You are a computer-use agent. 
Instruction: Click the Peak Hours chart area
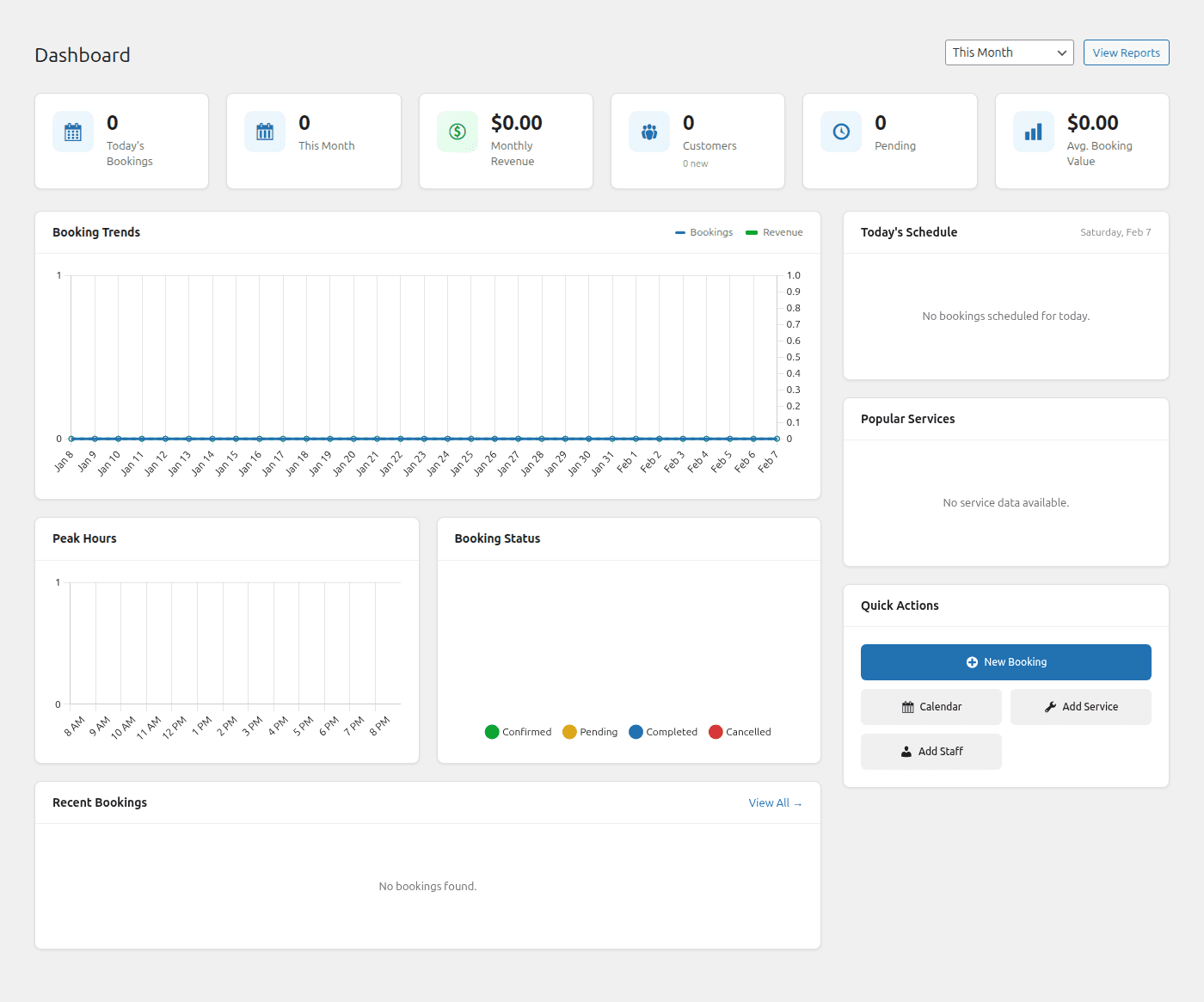pyautogui.click(x=226, y=641)
